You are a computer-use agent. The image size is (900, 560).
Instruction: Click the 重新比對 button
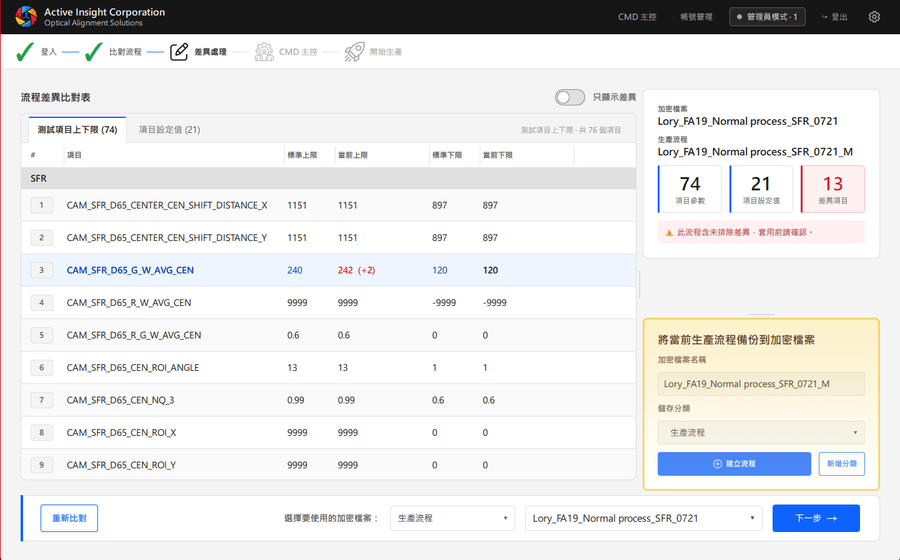(69, 518)
